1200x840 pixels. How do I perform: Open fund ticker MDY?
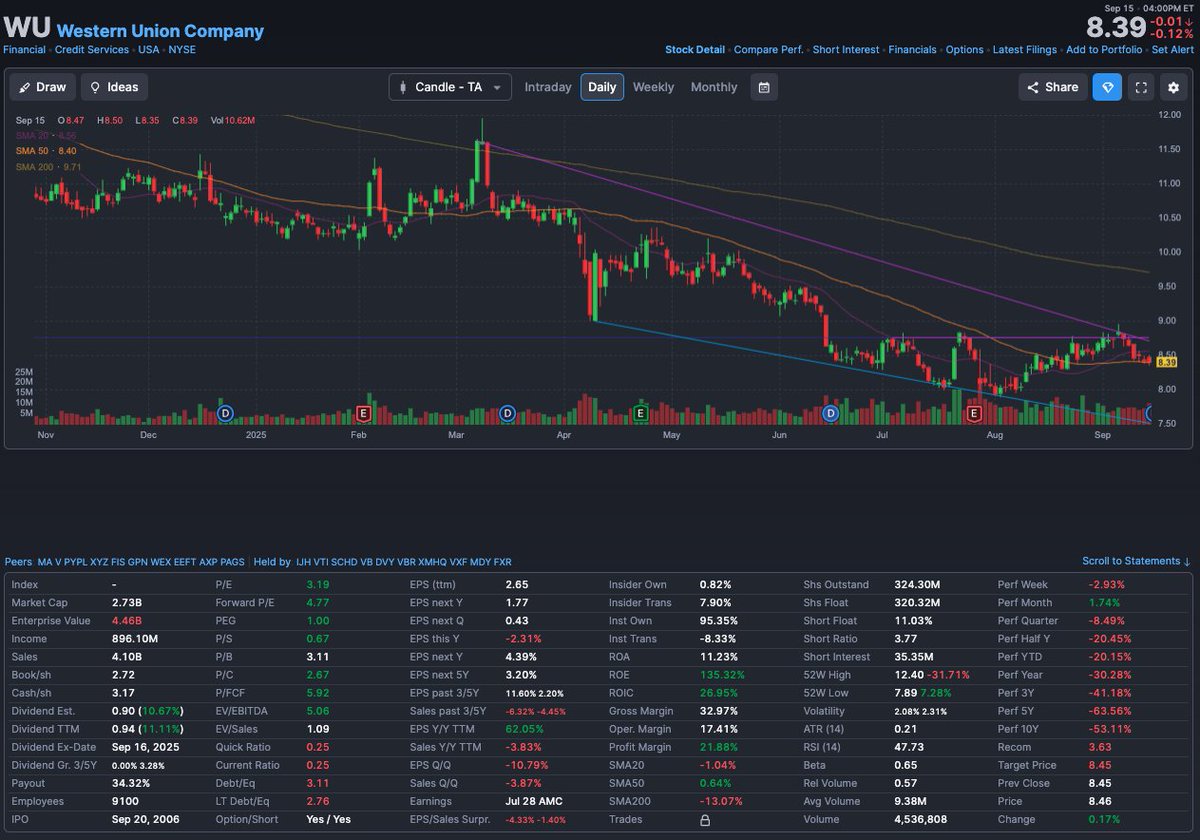[481, 562]
